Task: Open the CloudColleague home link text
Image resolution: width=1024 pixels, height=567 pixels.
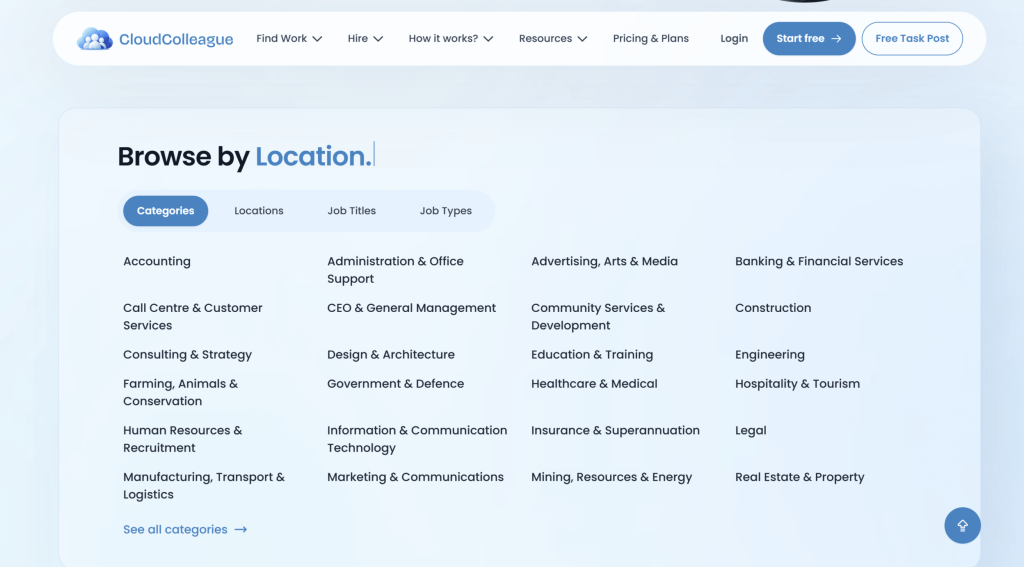Action: click(176, 39)
